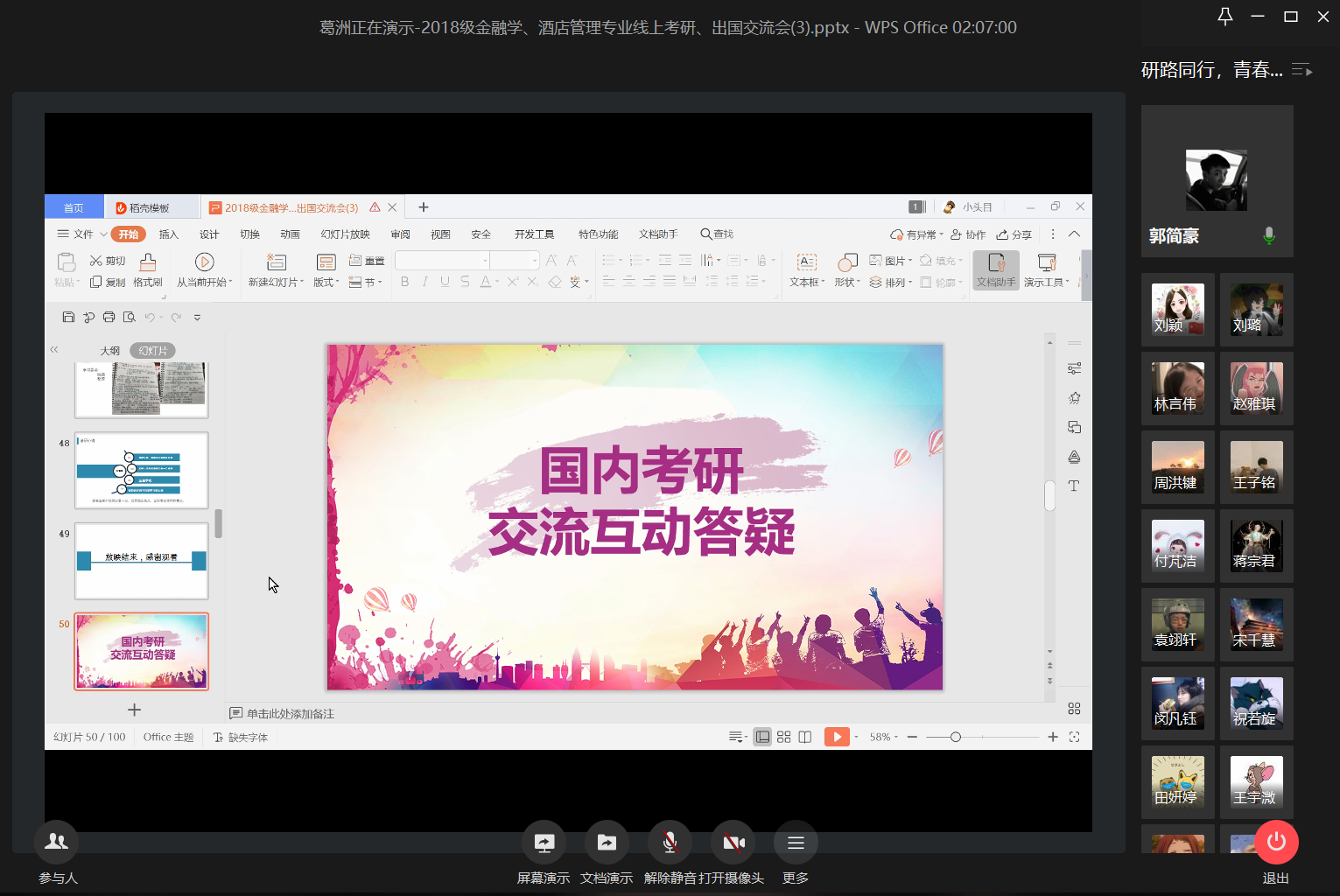Switch to the 插入 ribbon tab
1340x896 pixels.
(169, 234)
